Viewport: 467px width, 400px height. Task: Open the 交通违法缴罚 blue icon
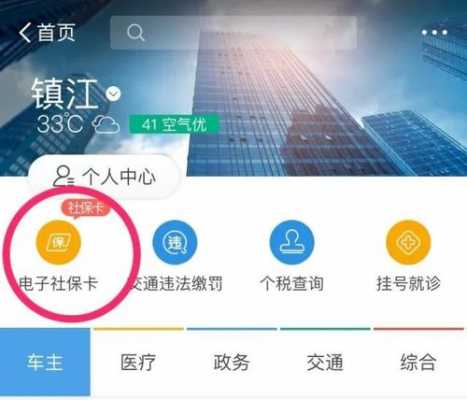175,242
